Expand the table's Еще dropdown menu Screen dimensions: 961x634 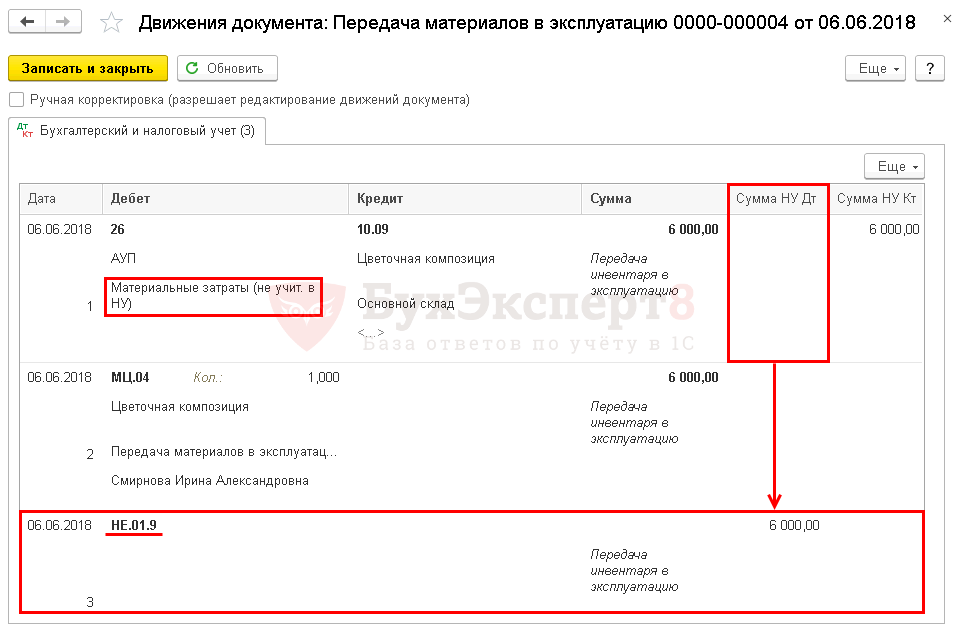[894, 166]
